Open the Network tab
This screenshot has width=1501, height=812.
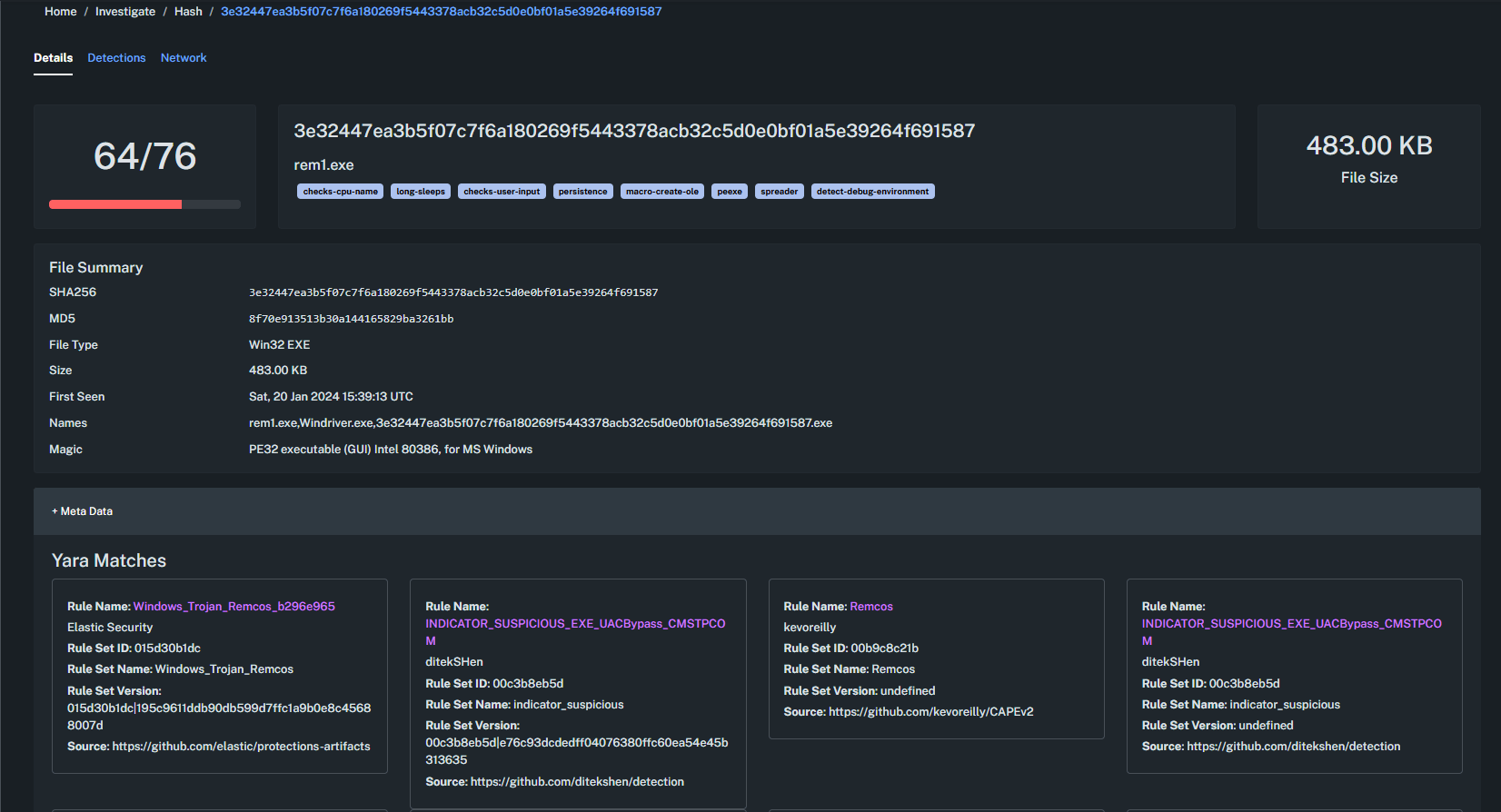click(184, 58)
